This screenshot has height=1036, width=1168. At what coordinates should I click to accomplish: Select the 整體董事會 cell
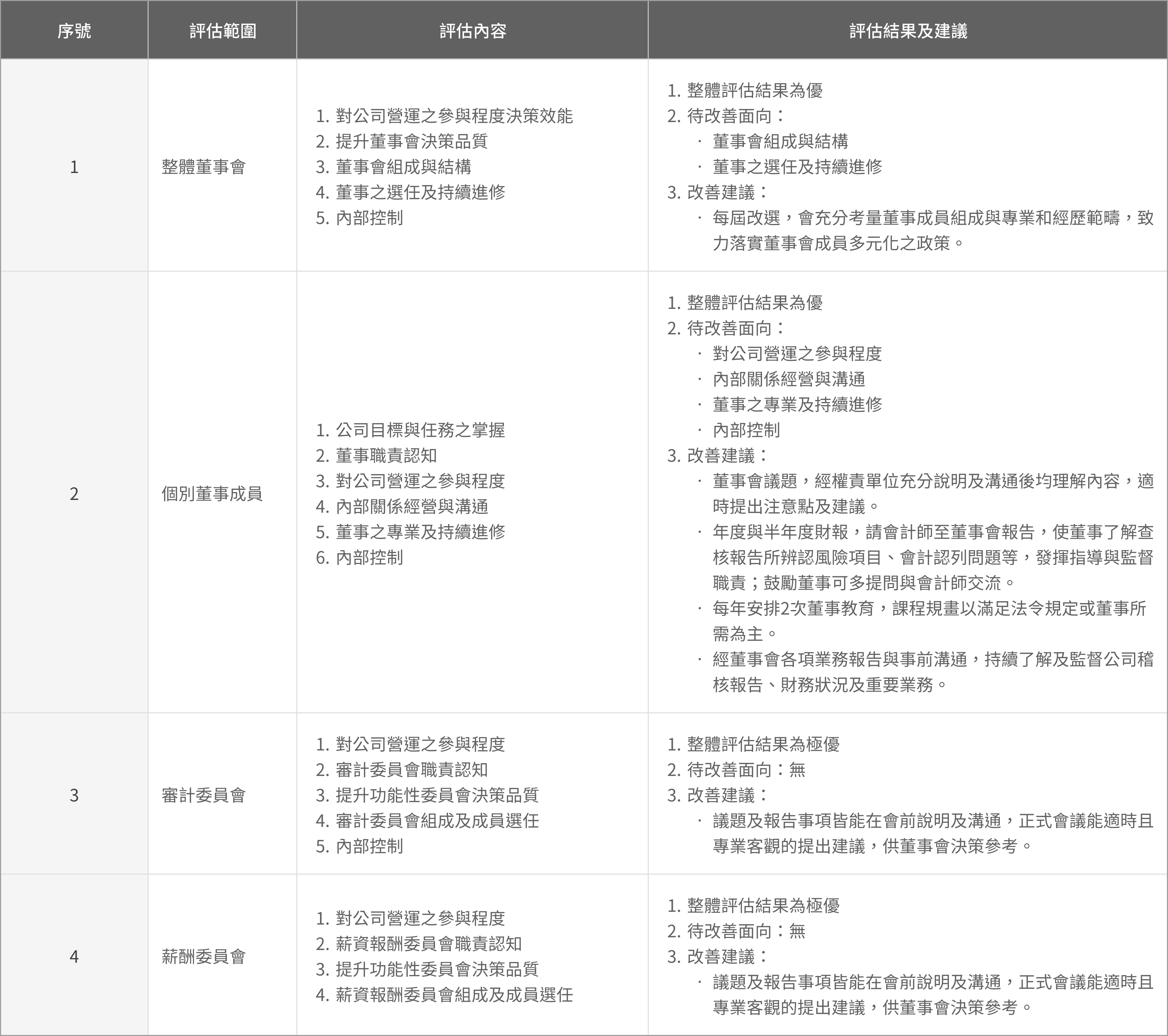[x=204, y=167]
